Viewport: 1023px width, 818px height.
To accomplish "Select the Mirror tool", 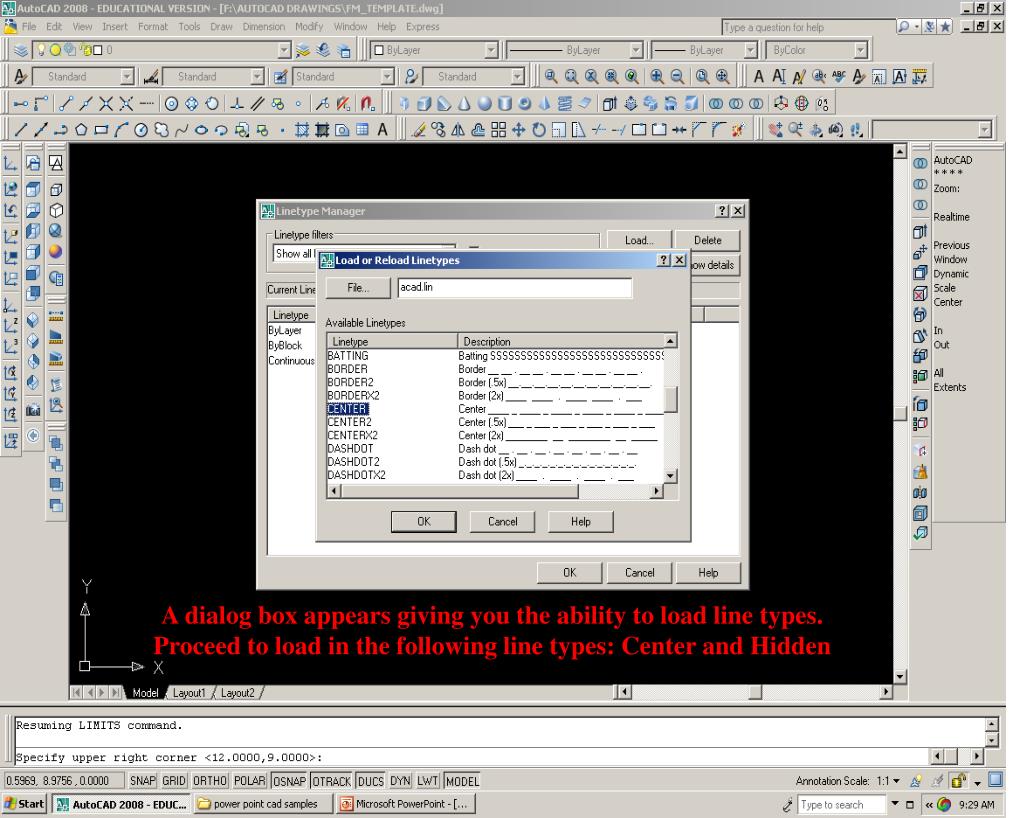I will click(458, 130).
